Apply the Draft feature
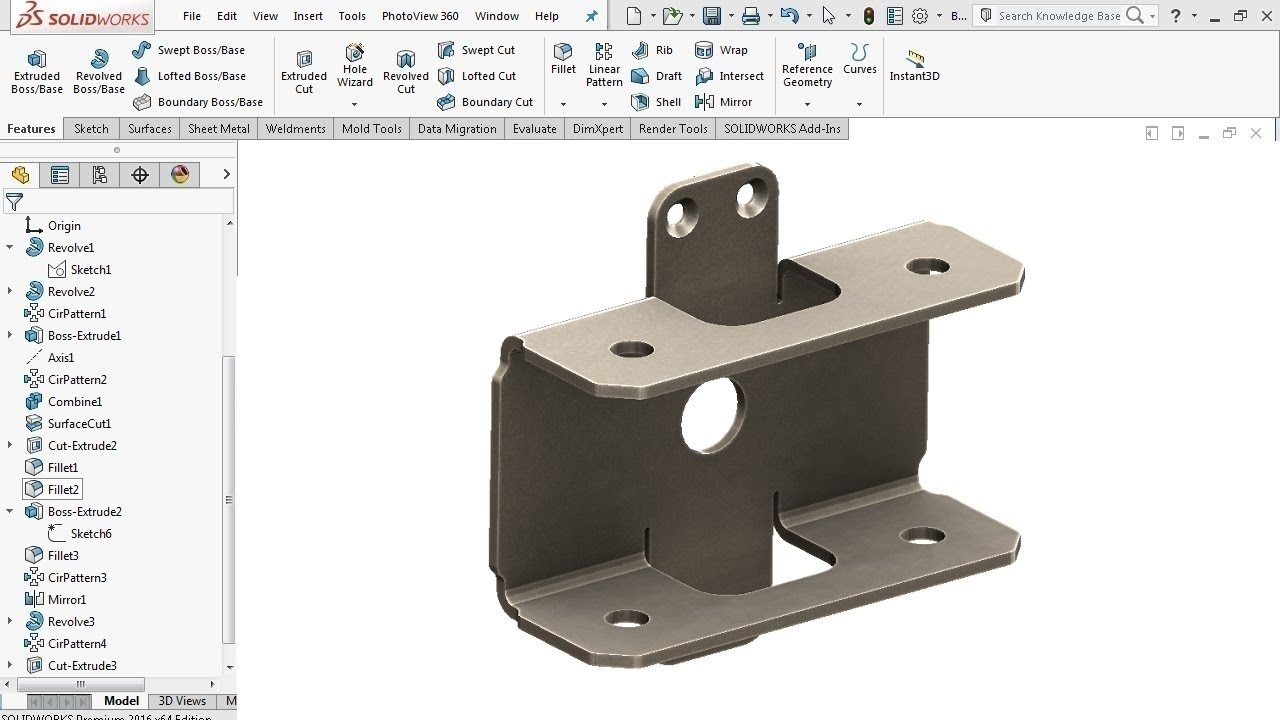1280x720 pixels. point(657,76)
